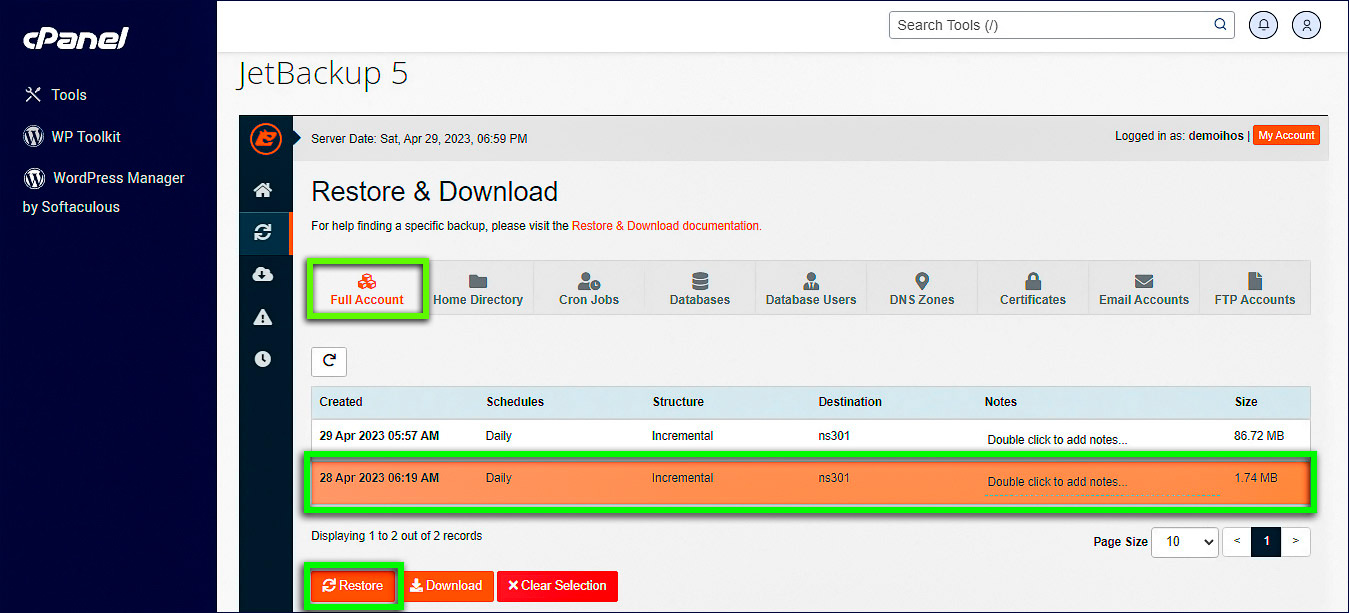
Task: Open the user profile icon
Action: tap(1306, 25)
